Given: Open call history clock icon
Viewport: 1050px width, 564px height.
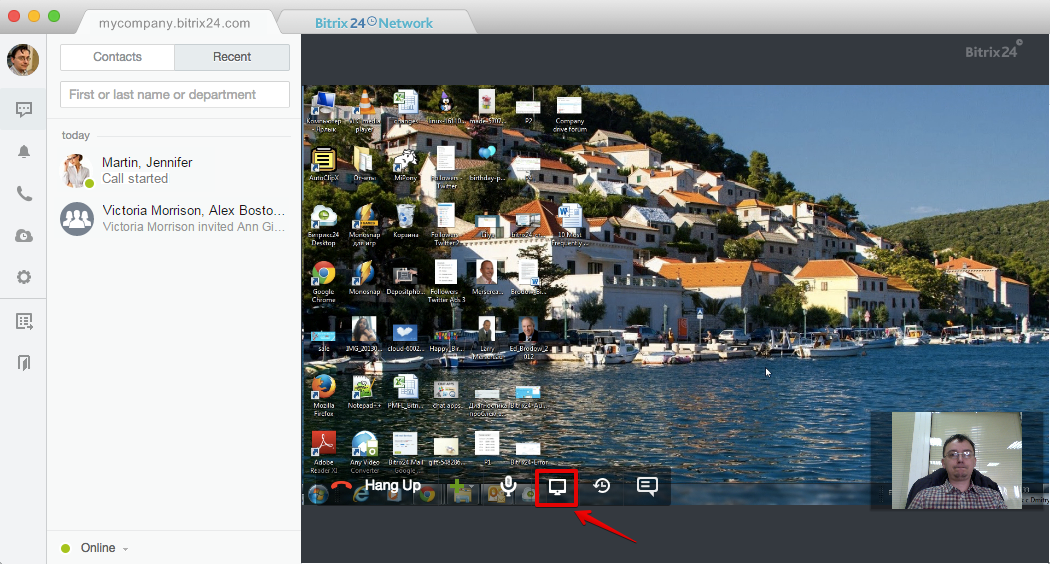Looking at the screenshot, I should 601,486.
